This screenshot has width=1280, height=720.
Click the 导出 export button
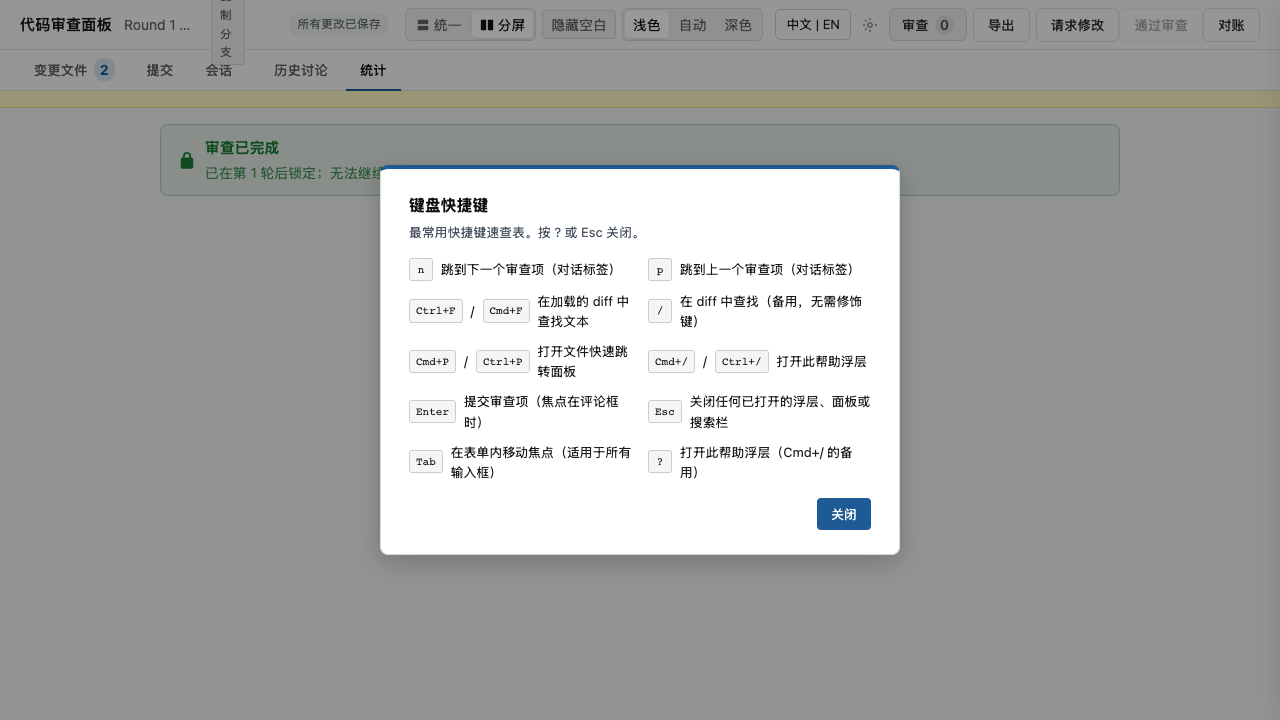[1001, 25]
